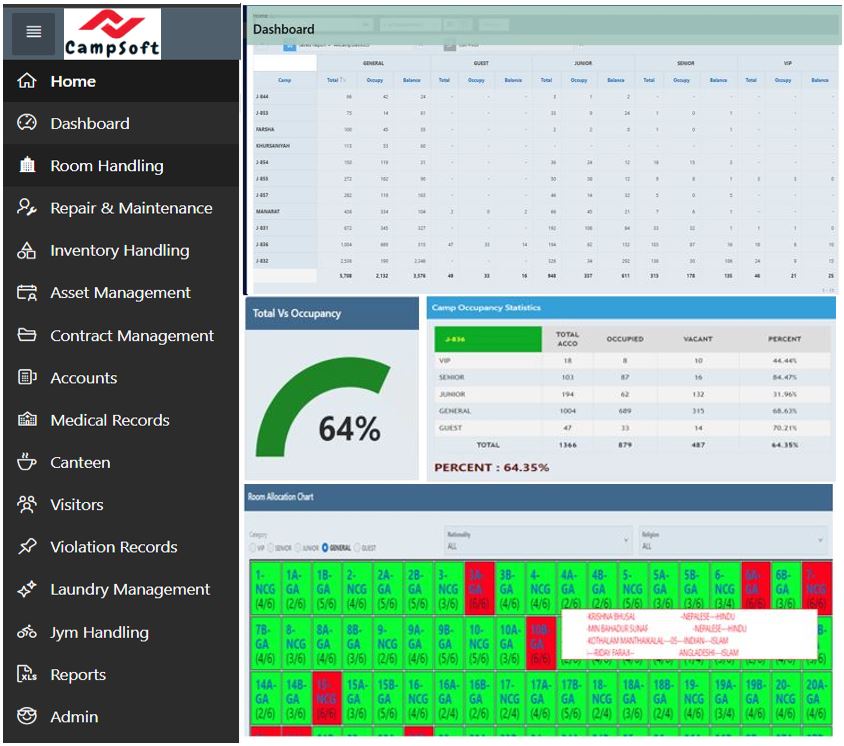Click the Canteen cup icon

[27, 462]
